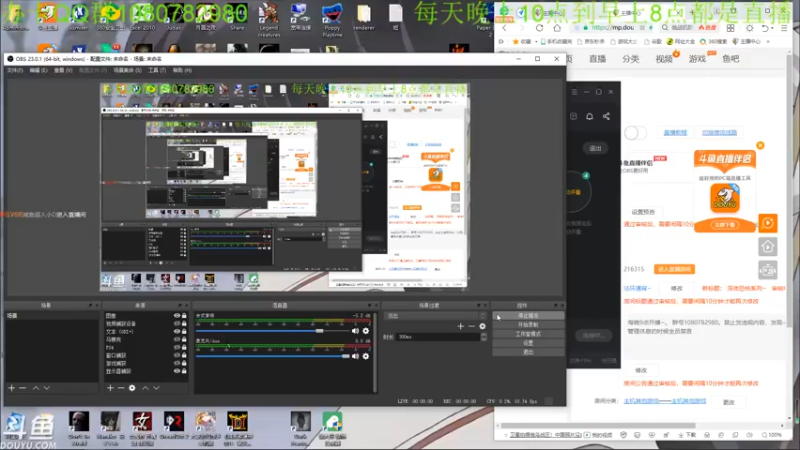The height and width of the screenshot is (450, 800).
Task: Flip the white toggle switch on Douyu webpage
Action: click(635, 133)
